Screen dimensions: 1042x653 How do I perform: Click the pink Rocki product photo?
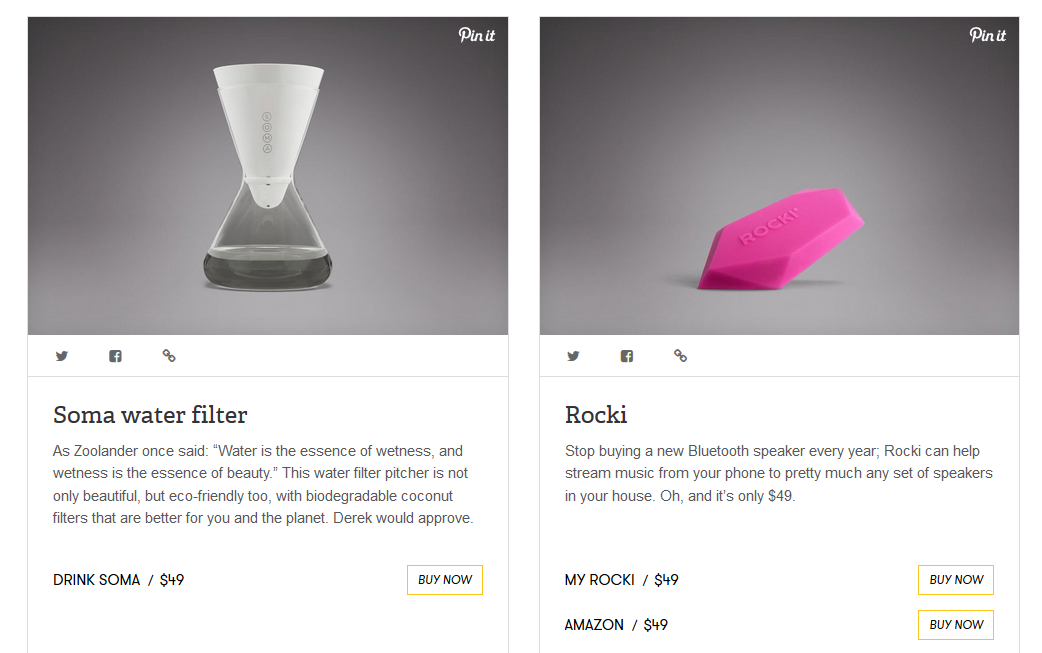click(780, 176)
